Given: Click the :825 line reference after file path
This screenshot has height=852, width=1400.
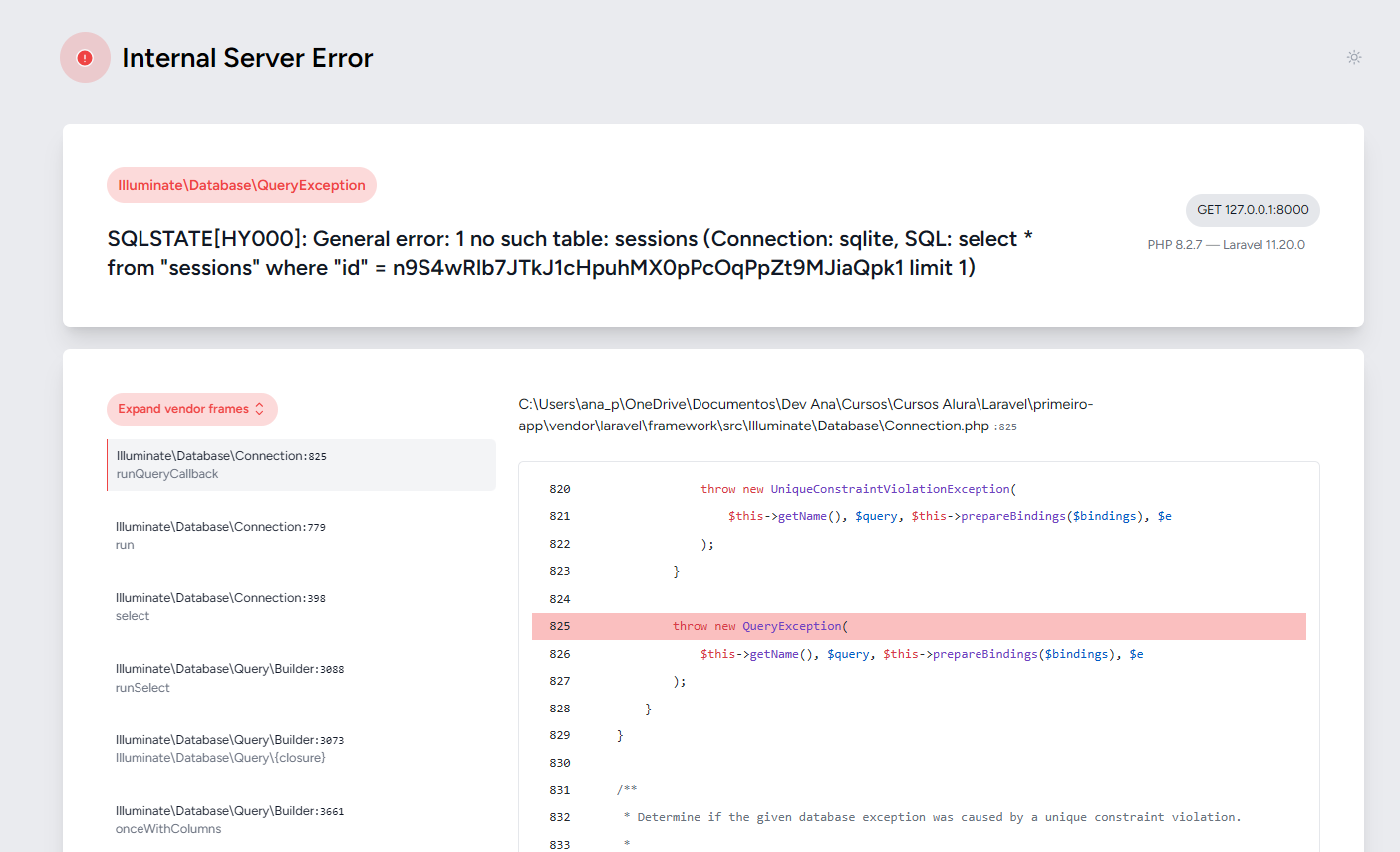Looking at the screenshot, I should point(1005,426).
